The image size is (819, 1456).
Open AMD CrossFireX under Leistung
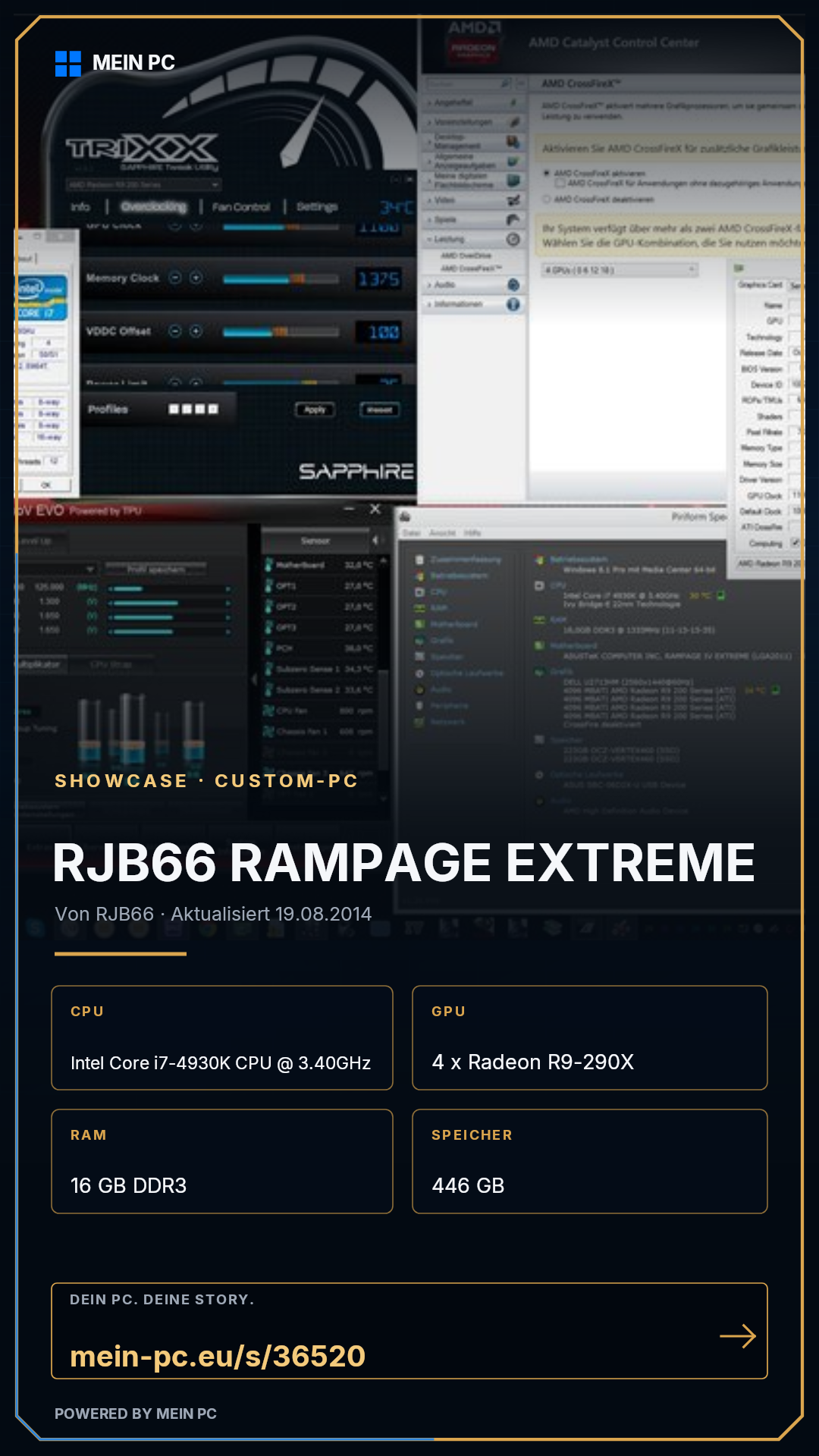tap(471, 268)
